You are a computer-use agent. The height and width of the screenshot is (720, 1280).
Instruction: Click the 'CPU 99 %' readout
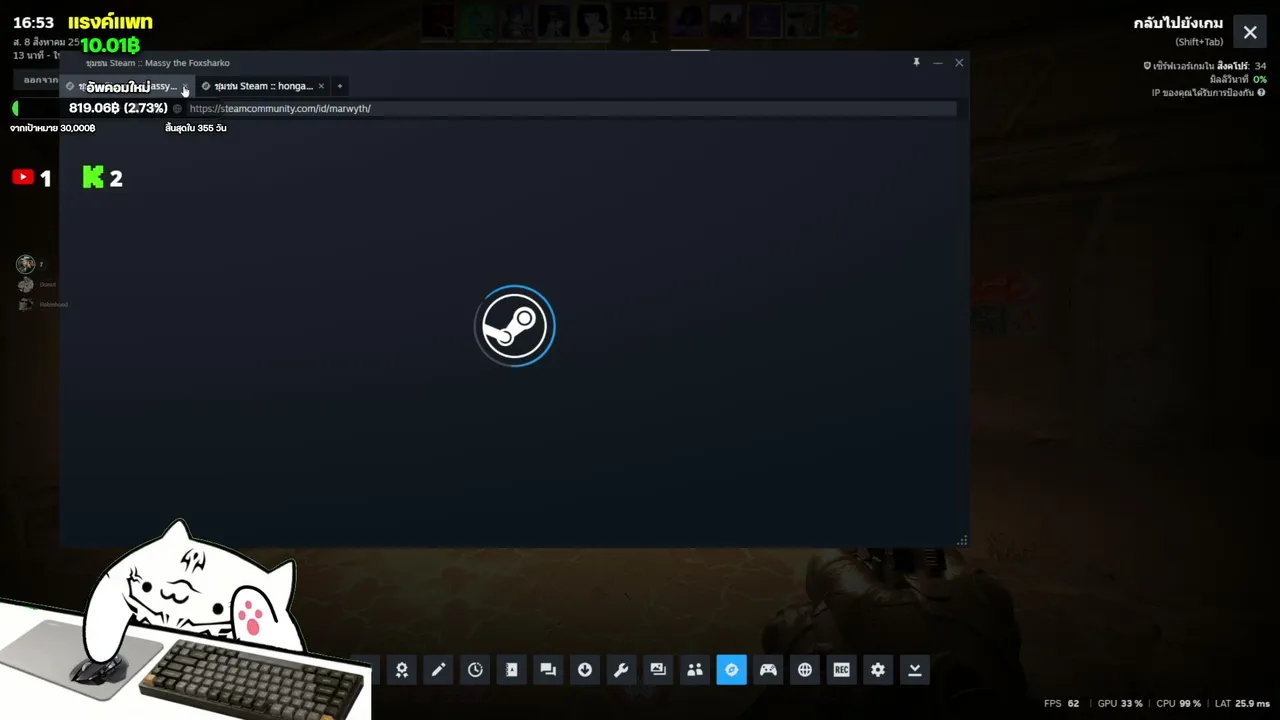click(x=1178, y=703)
